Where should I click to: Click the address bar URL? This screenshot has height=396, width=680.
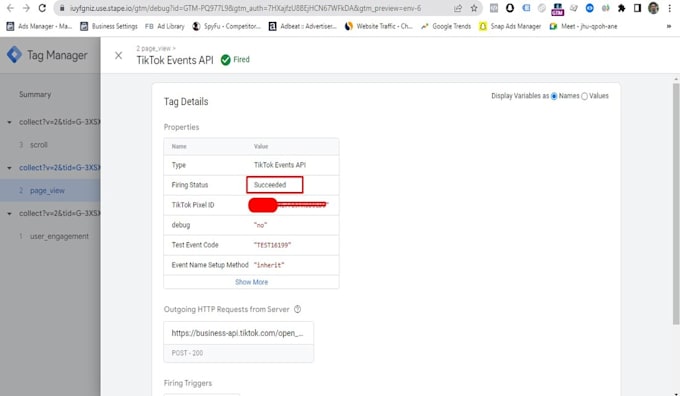pyautogui.click(x=245, y=8)
